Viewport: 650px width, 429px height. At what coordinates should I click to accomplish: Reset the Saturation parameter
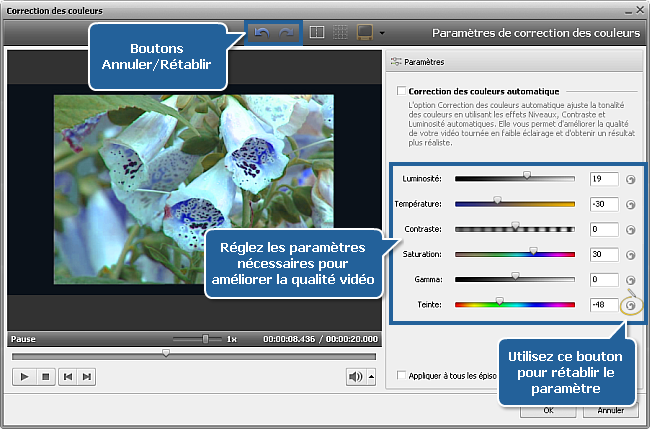(x=631, y=255)
